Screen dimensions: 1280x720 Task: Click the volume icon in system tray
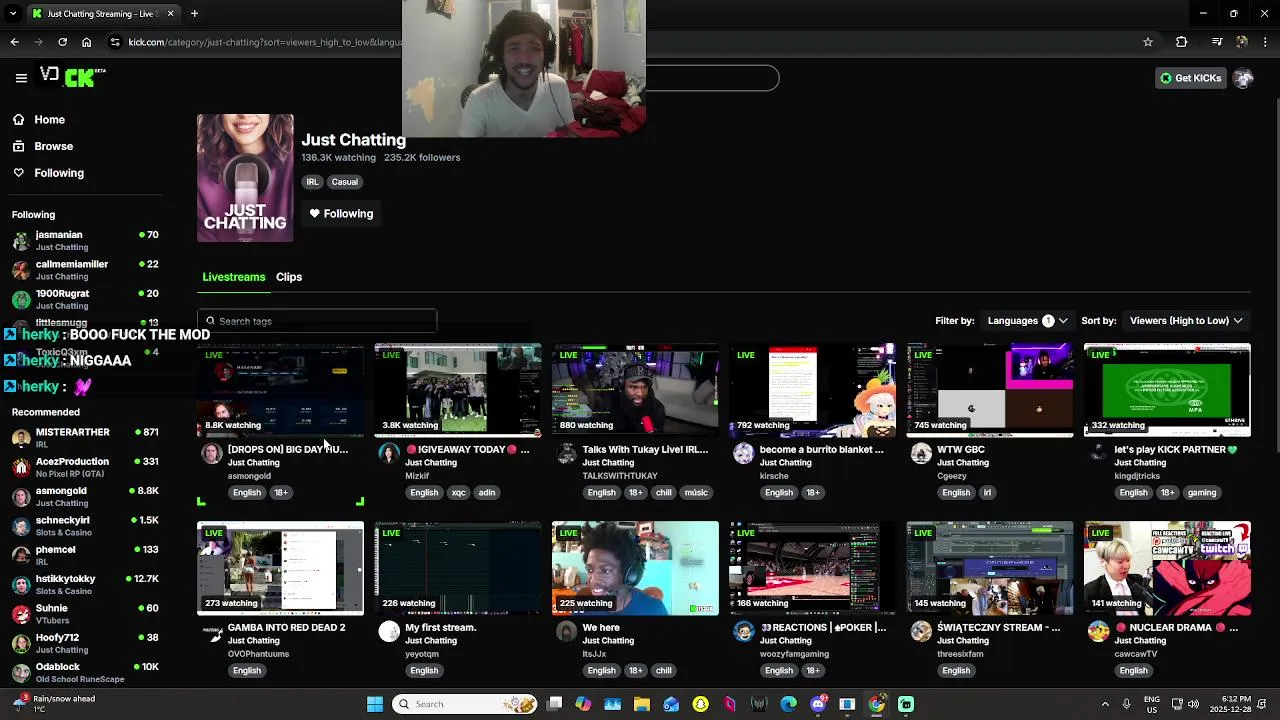coord(1193,704)
